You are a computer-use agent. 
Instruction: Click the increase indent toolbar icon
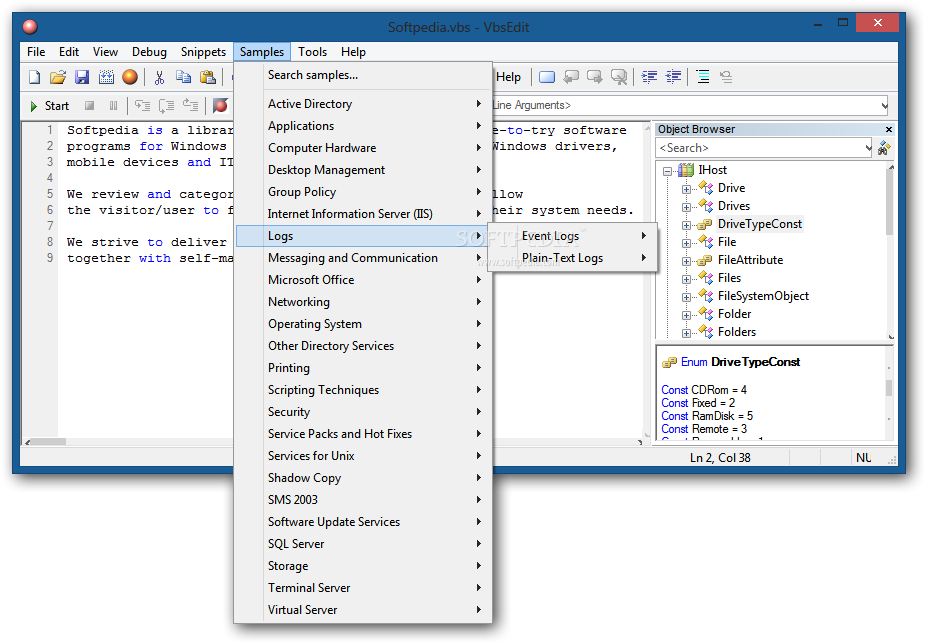point(649,77)
